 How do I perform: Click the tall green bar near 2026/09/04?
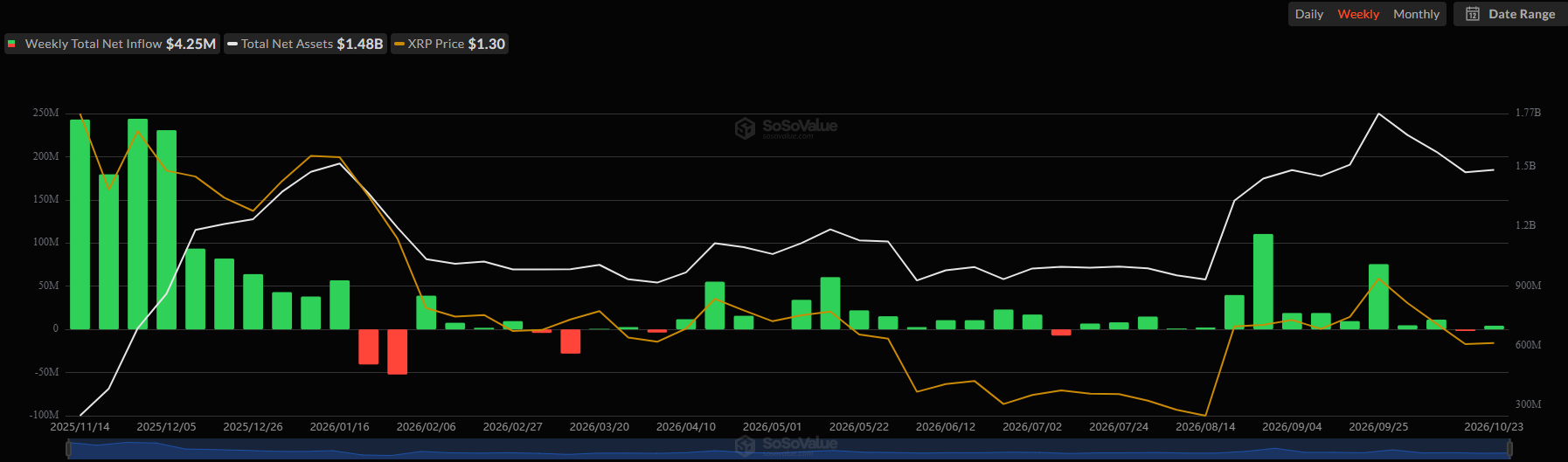click(1263, 281)
